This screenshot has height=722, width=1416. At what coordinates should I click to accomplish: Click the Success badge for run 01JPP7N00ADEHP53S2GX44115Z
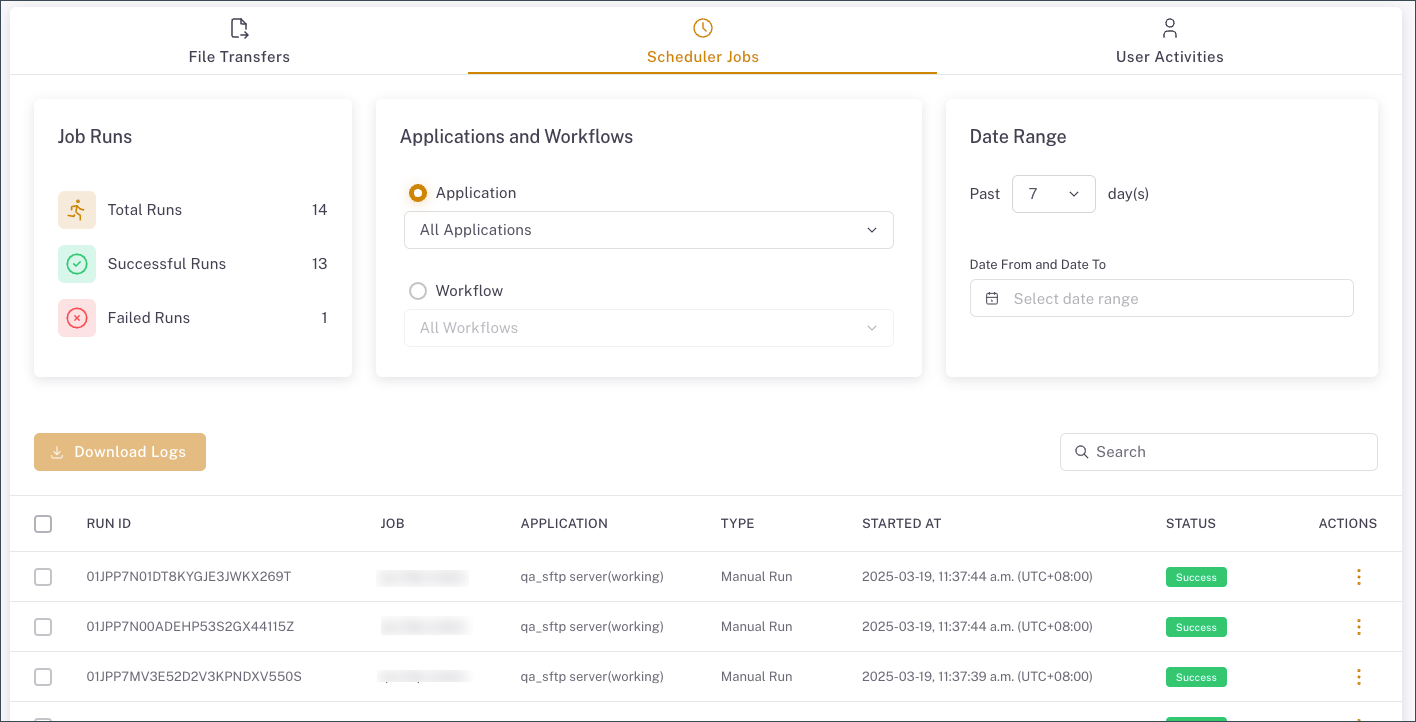pos(1196,627)
